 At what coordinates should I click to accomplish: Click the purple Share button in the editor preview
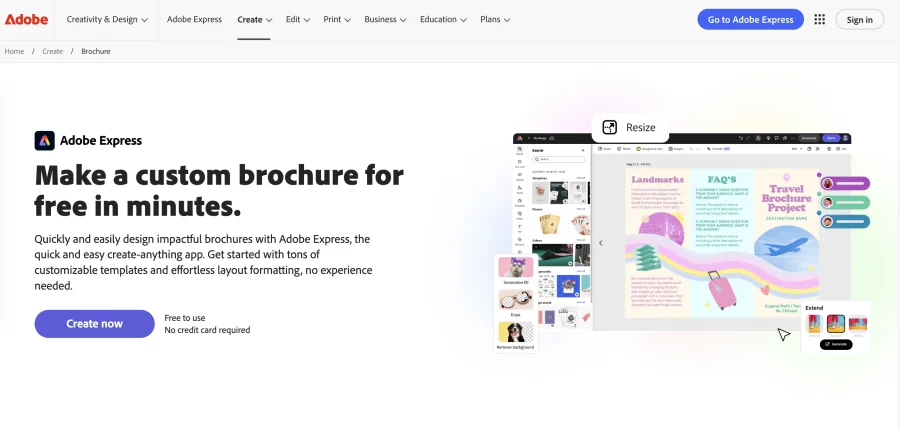tap(831, 138)
